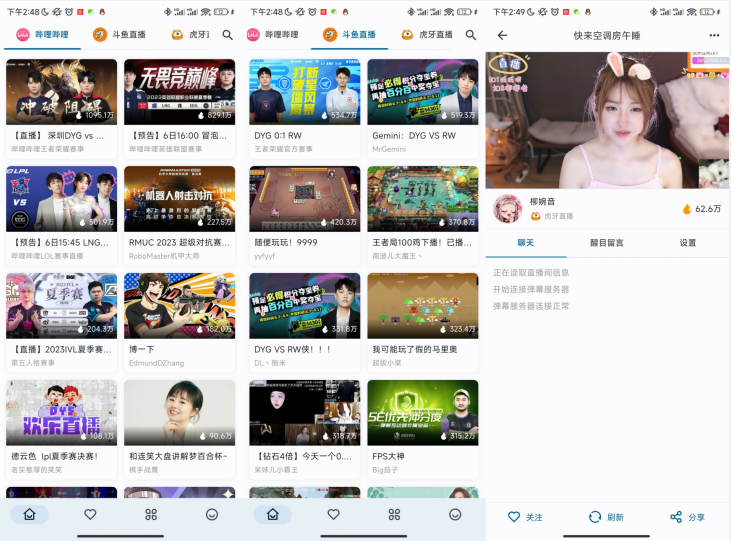Tap the favorites heart icon on the 斗鱼直播 list screen
731x541 pixels.
(333, 514)
